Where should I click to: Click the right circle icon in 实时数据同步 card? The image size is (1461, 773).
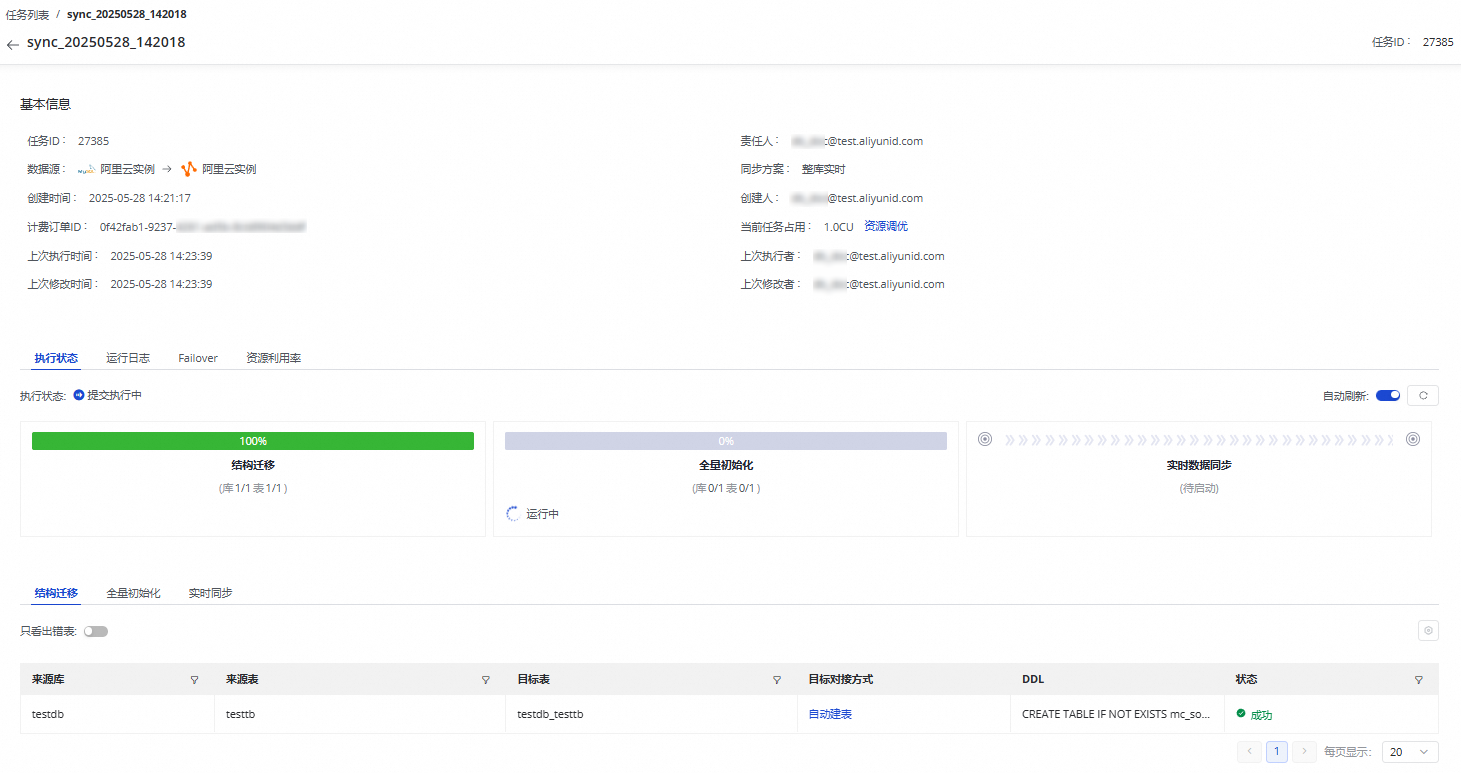coord(1413,439)
